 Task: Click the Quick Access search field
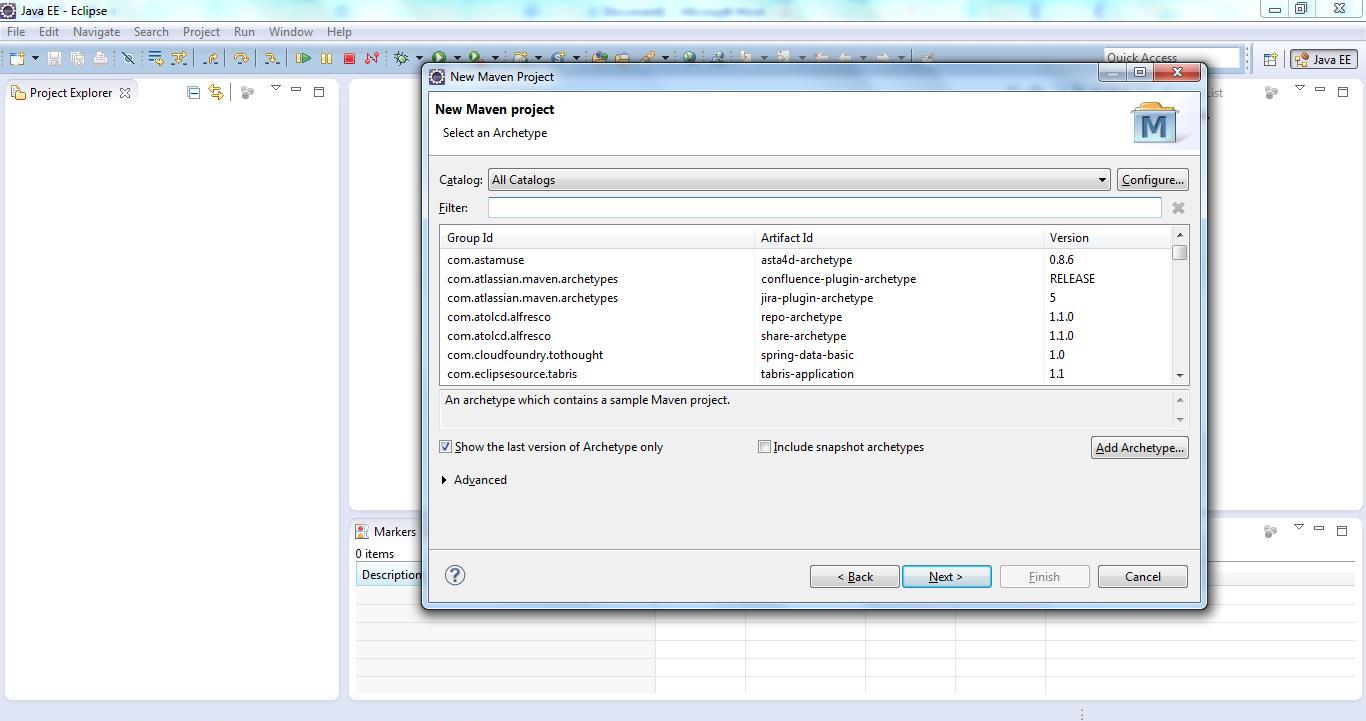click(1171, 58)
